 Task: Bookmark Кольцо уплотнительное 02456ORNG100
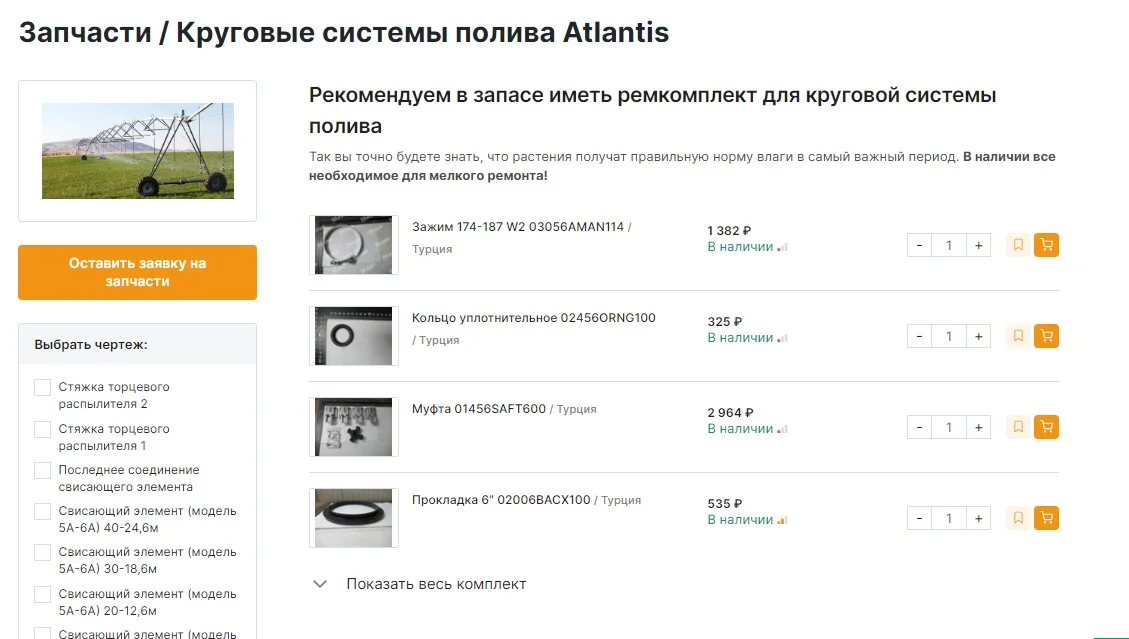coord(1018,336)
